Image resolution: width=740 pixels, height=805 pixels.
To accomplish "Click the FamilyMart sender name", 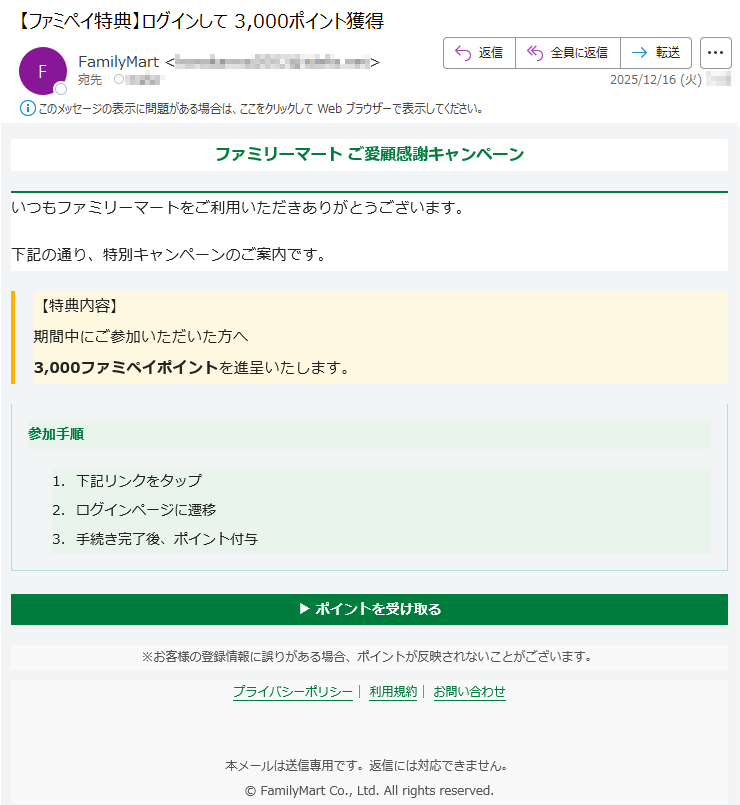I will 118,62.
